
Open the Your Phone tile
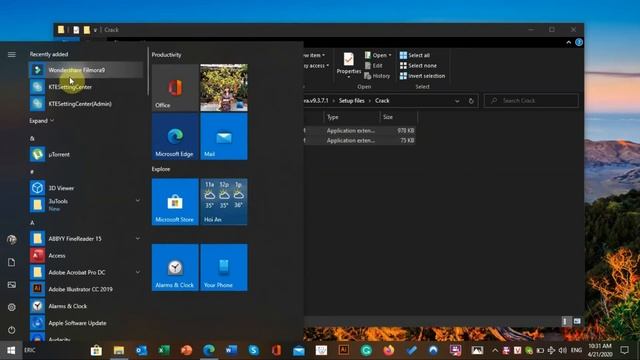pos(224,267)
